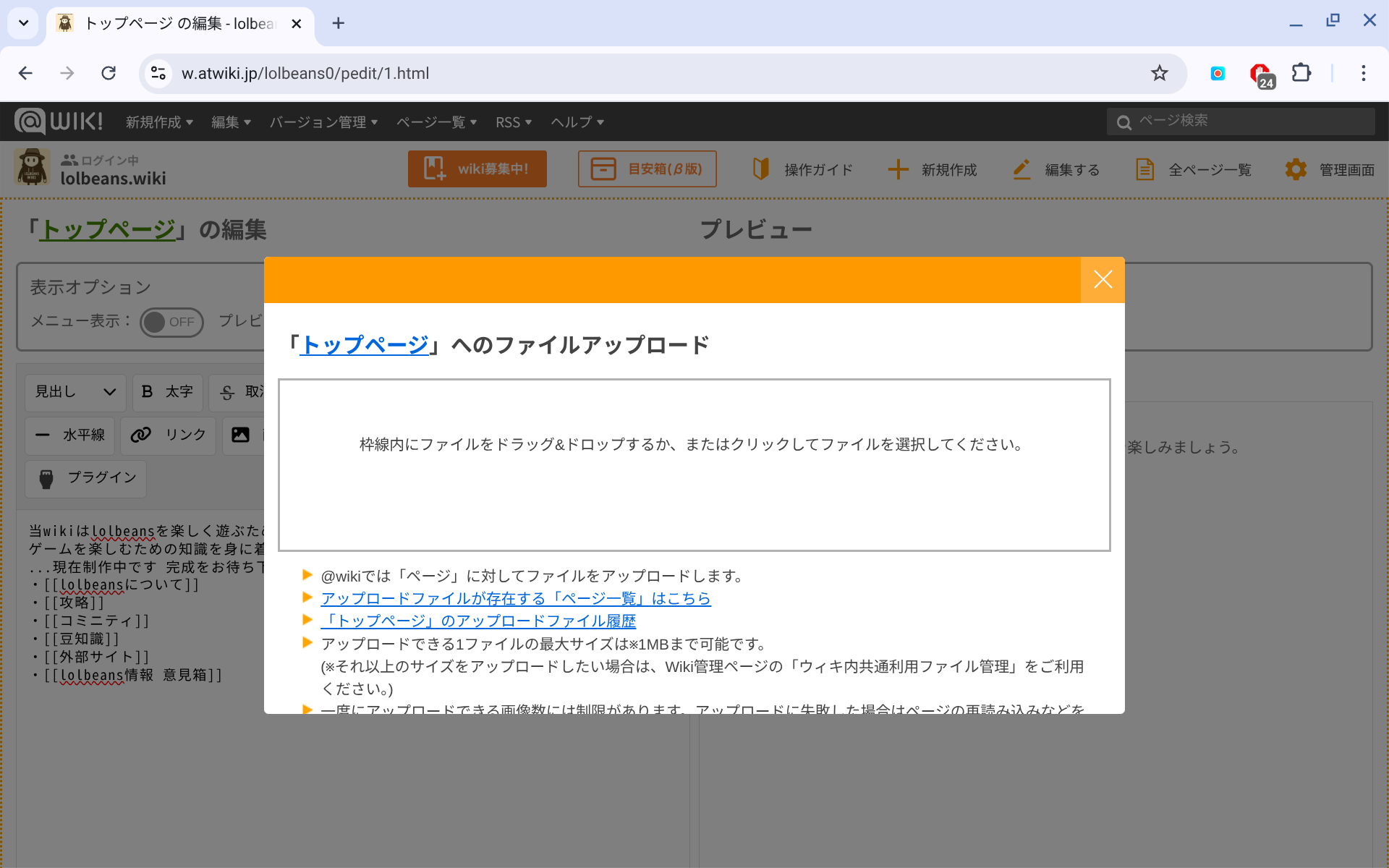Click the 取消線 strikethrough icon
This screenshot has height=868, width=1389.
[228, 392]
